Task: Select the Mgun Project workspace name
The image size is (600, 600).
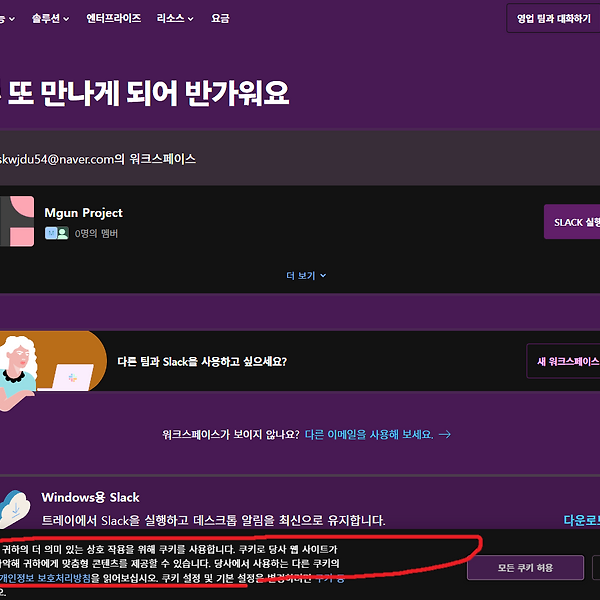Action: 83,213
